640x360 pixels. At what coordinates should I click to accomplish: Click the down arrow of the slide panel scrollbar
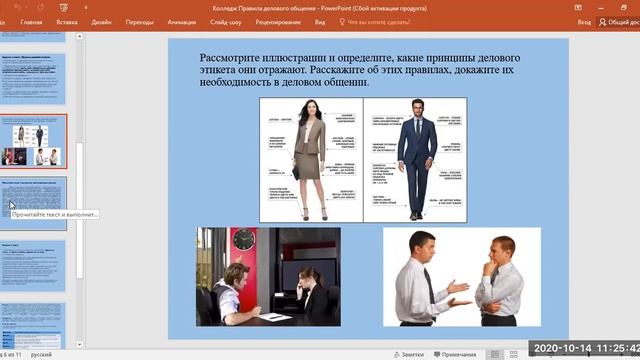coord(80,344)
